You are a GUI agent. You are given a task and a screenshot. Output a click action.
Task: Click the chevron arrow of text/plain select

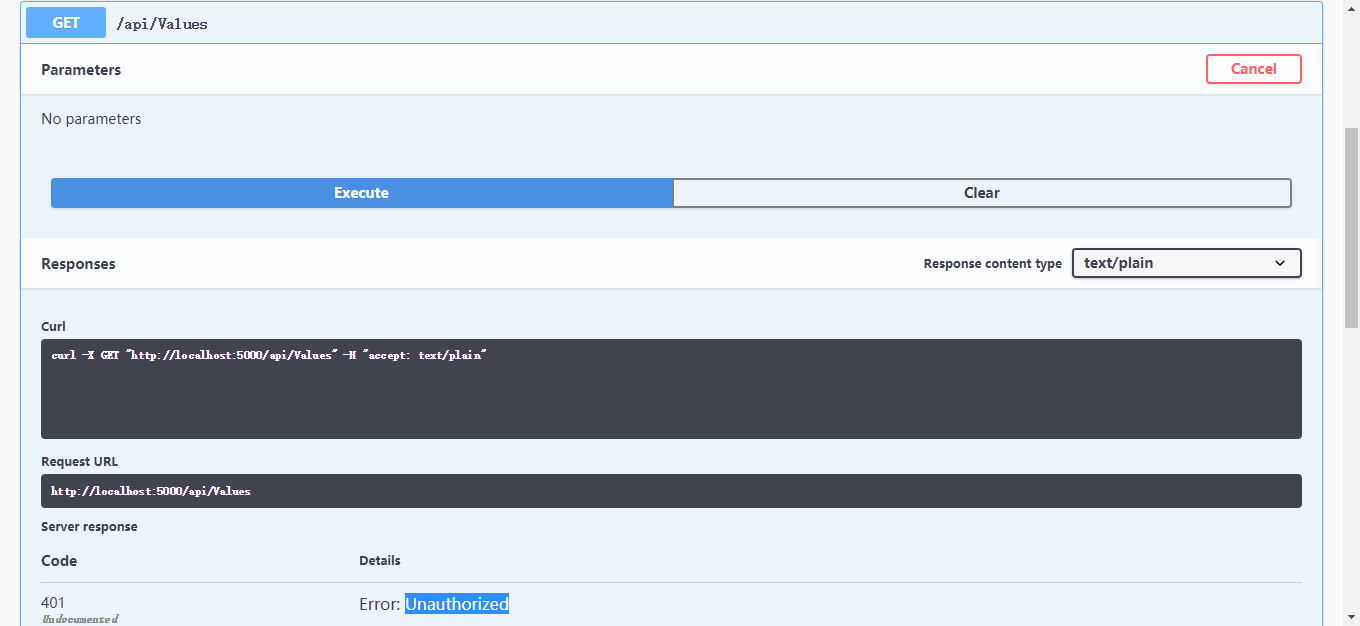pos(1280,263)
